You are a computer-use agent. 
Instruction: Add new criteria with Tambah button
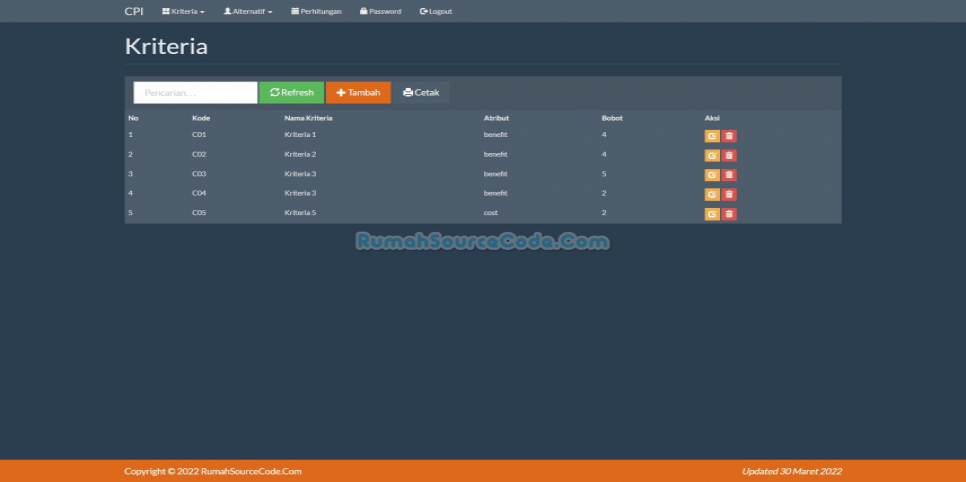[358, 93]
